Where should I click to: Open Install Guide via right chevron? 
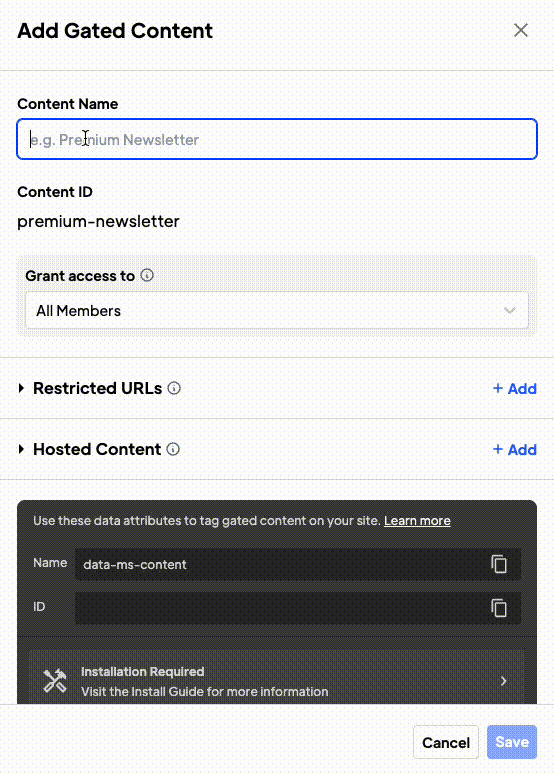[x=504, y=681]
